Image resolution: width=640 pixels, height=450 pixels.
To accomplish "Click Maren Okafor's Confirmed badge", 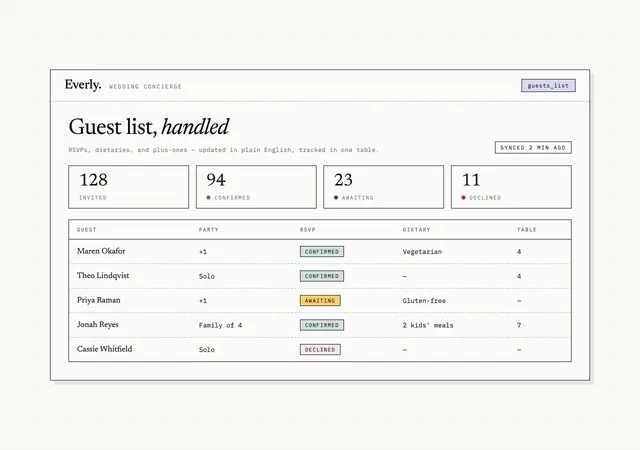I will pos(322,252).
